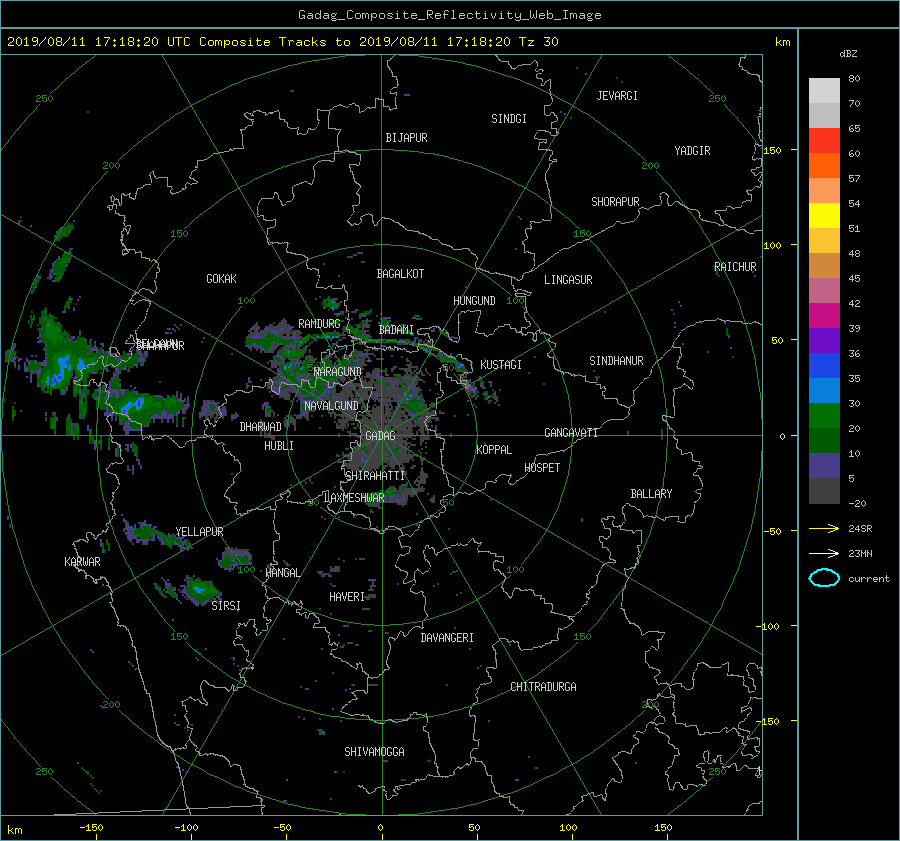Click the KARWAR city label

point(82,561)
